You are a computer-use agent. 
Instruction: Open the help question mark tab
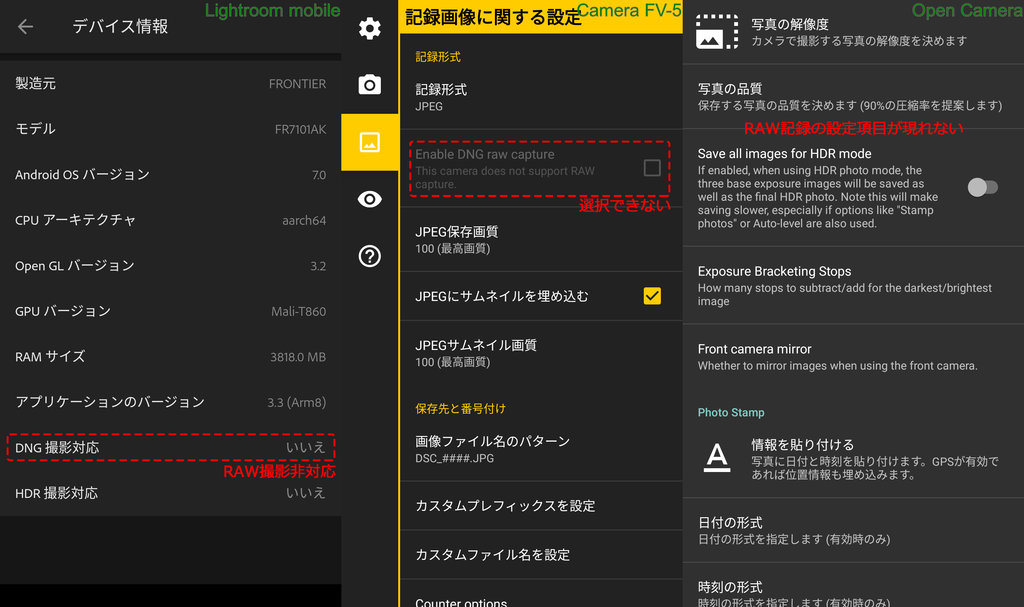coord(370,255)
